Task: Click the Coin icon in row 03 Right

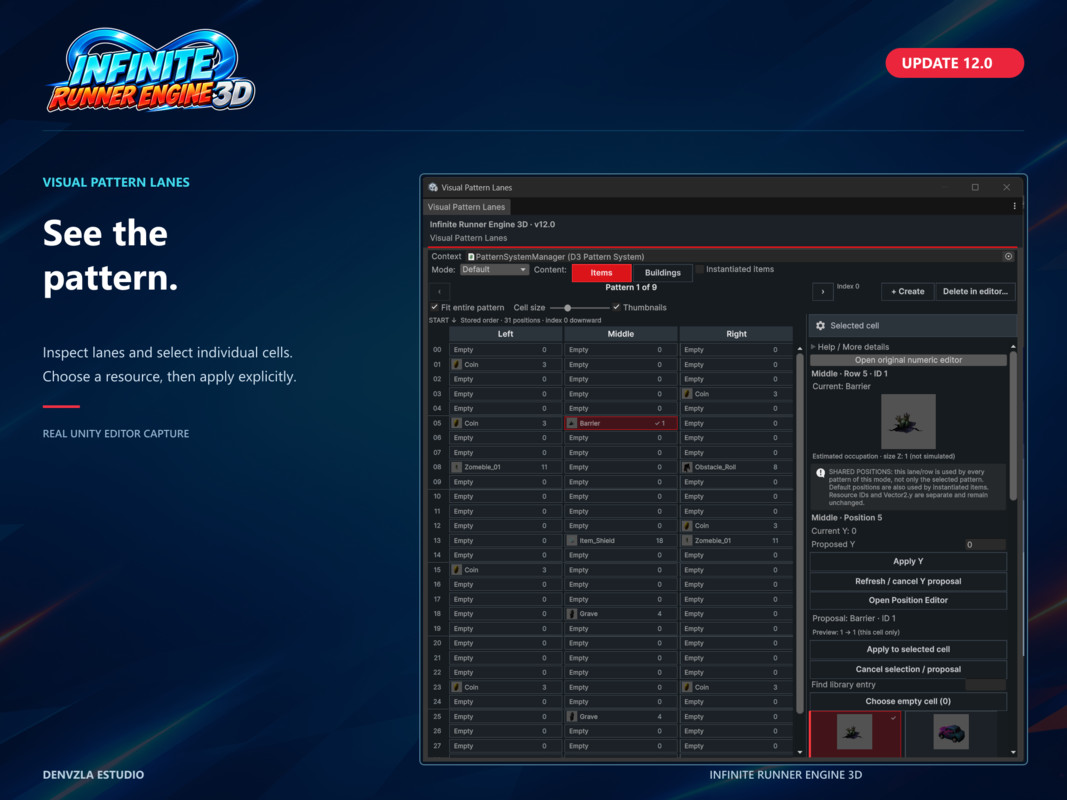Action: point(687,394)
